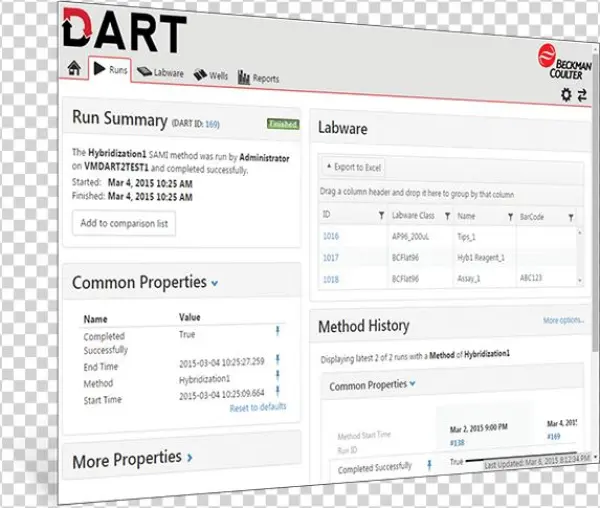Open the Reports tab
Viewport: 600px width, 508px height.
(x=258, y=78)
